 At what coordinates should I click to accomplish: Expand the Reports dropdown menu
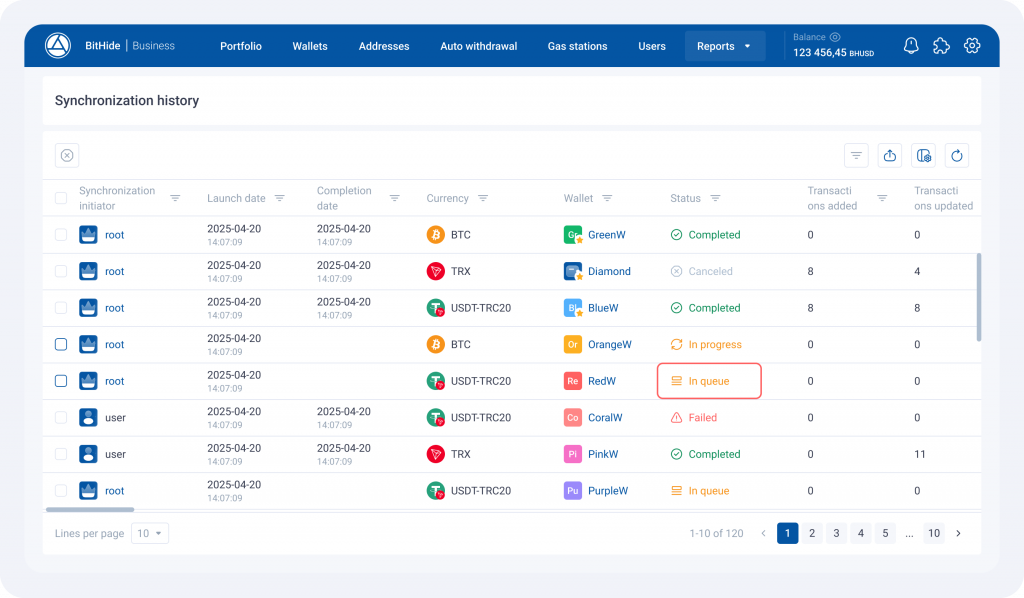724,46
